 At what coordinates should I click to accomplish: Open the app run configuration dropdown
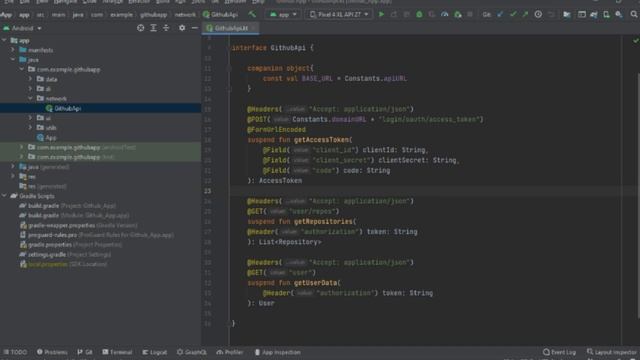(x=283, y=14)
